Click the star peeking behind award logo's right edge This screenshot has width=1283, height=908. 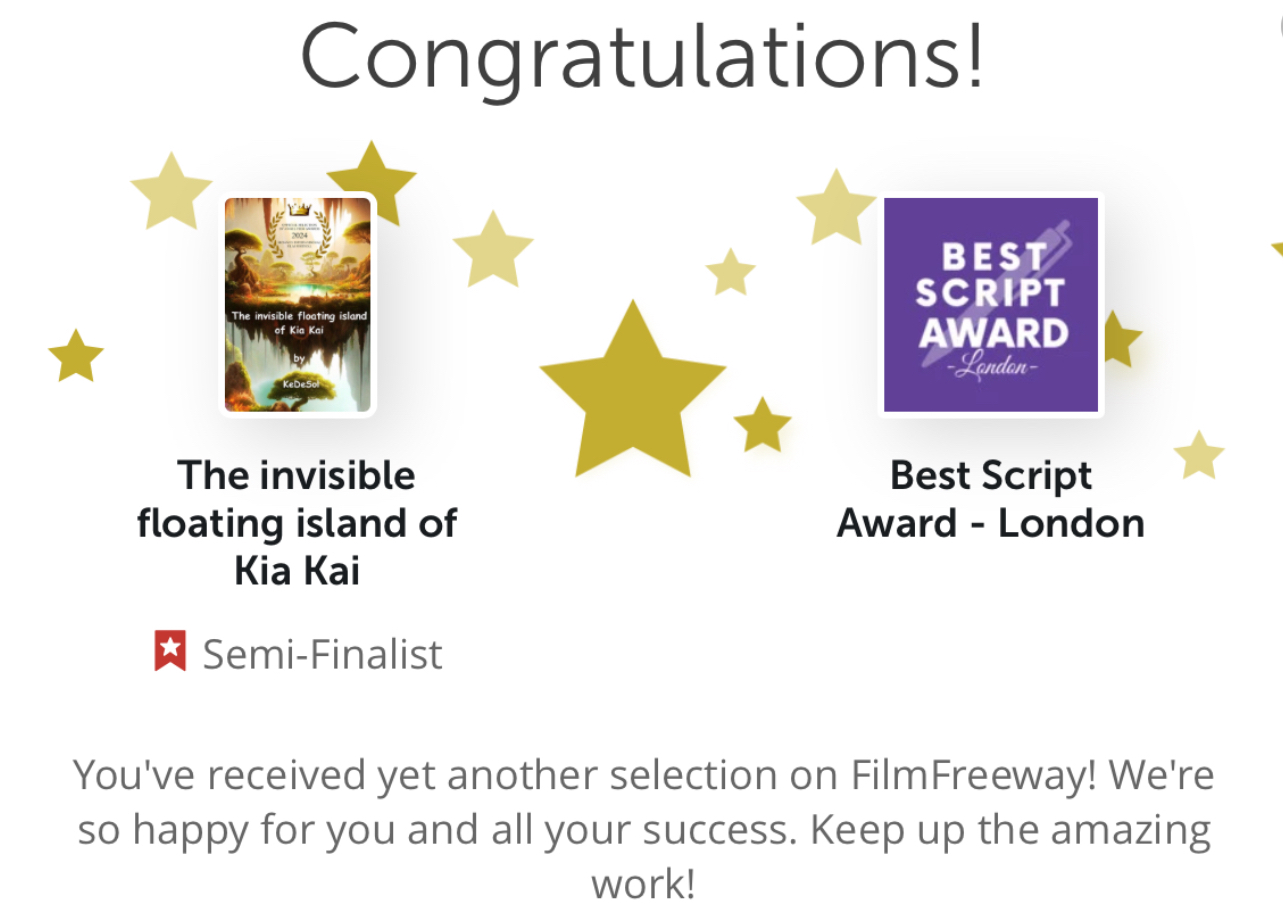pos(1122,340)
